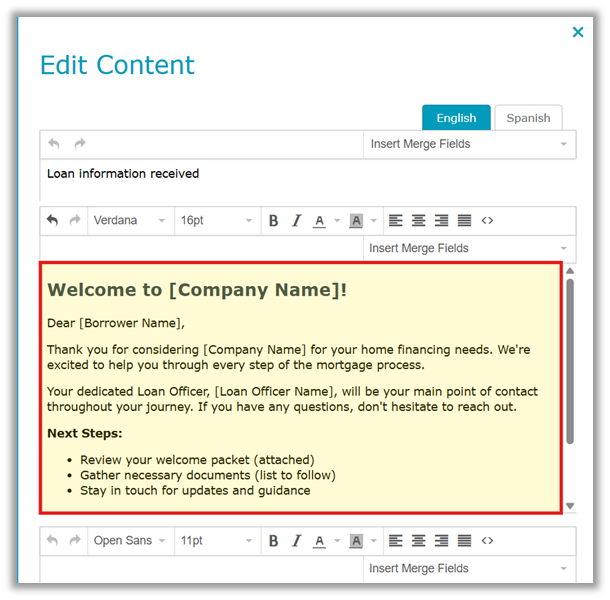The height and width of the screenshot is (600, 610).
Task: Switch to the English tab
Action: coord(456,118)
